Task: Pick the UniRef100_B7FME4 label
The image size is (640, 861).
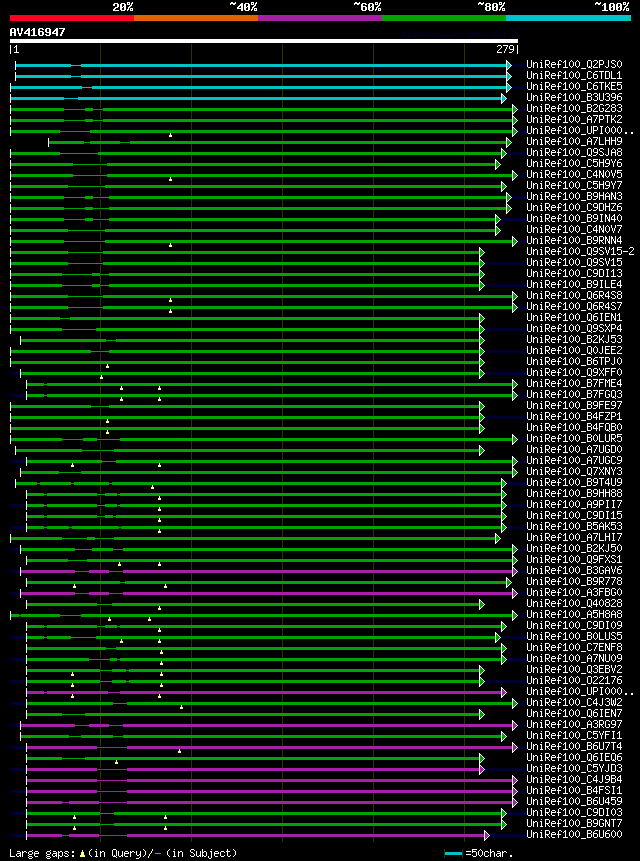Action: [x=574, y=384]
